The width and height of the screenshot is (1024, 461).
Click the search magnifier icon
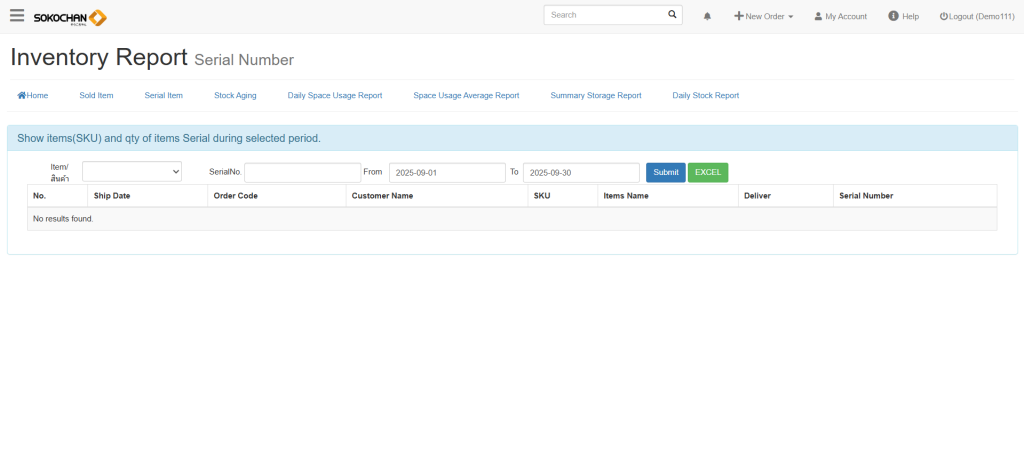click(672, 15)
